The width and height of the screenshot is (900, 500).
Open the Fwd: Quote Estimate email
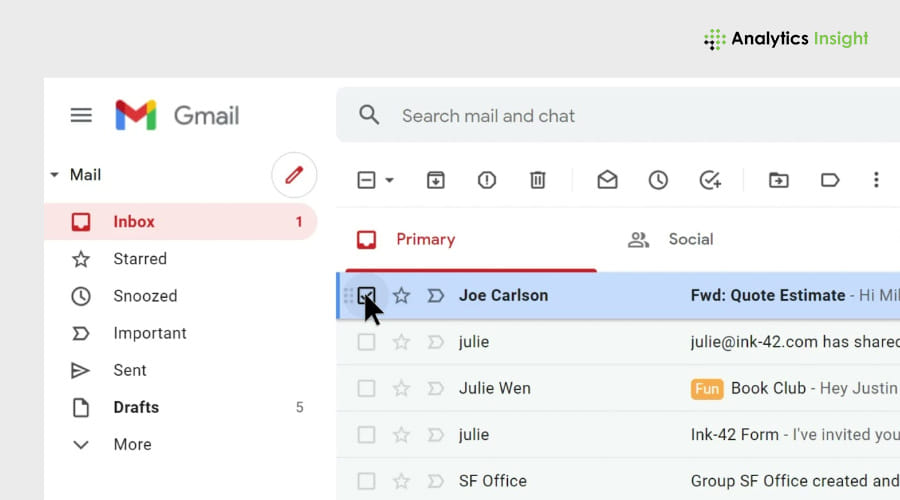click(x=768, y=296)
